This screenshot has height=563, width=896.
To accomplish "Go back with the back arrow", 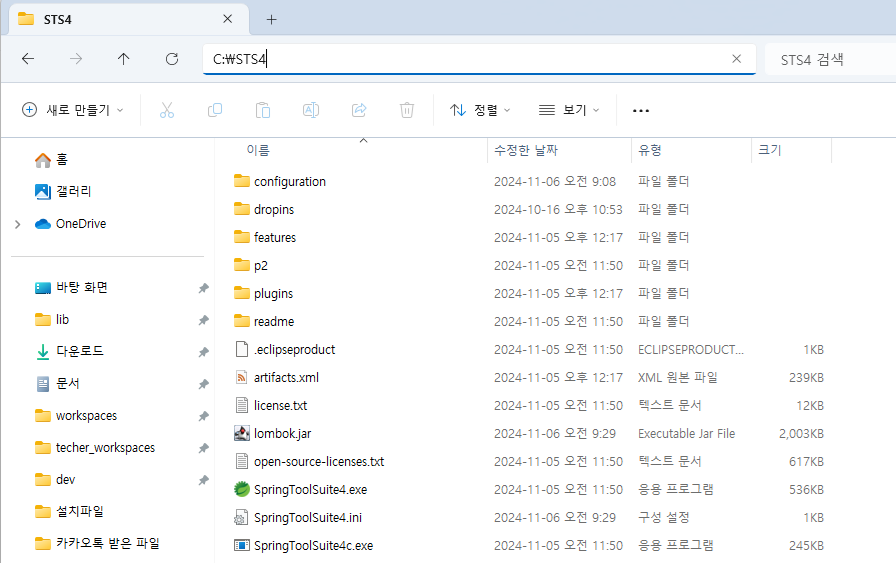I will 28,59.
